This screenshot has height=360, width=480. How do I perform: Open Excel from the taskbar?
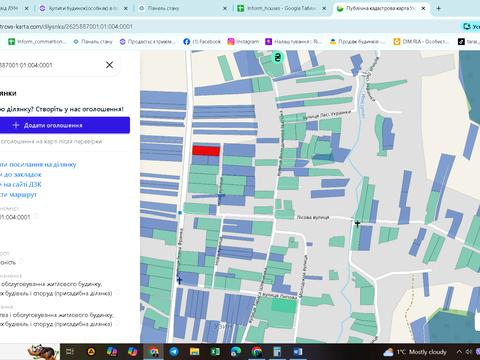click(x=215, y=352)
